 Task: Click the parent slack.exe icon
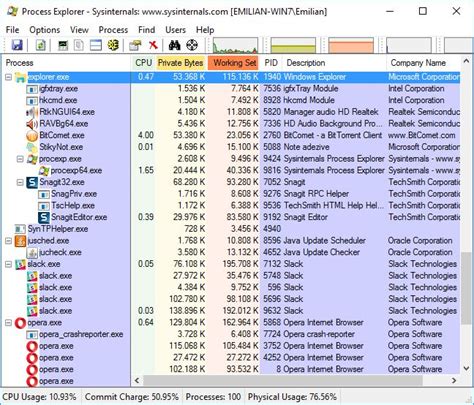coord(20,264)
